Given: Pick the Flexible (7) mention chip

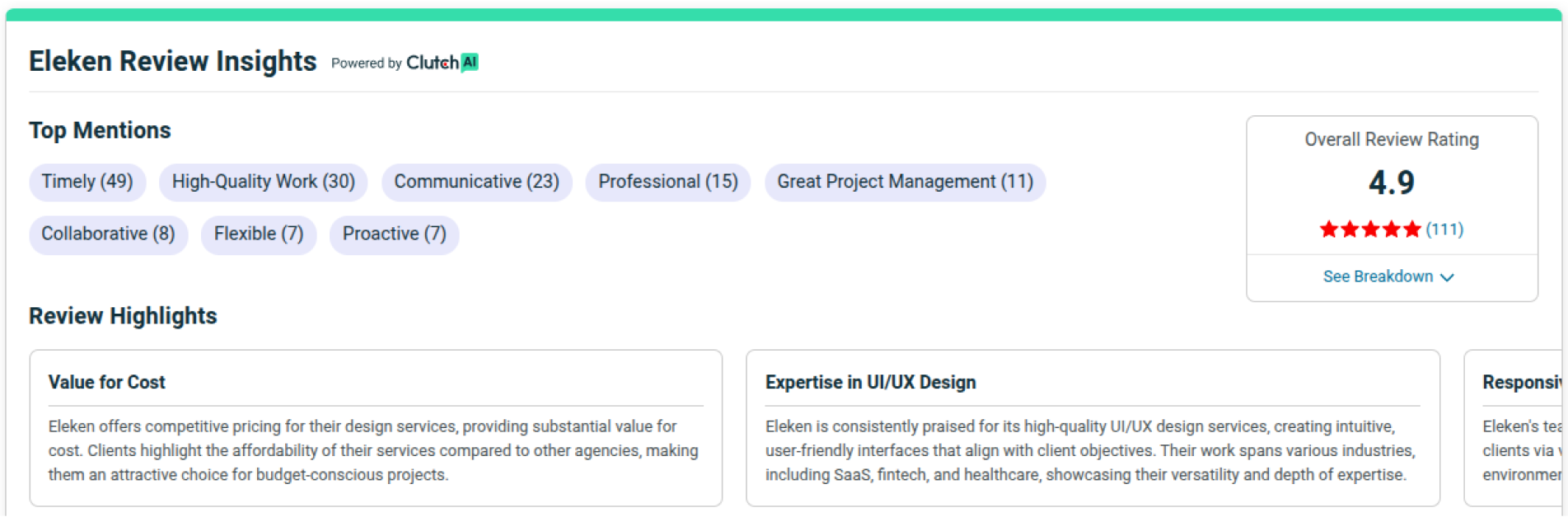Looking at the screenshot, I should point(259,235).
